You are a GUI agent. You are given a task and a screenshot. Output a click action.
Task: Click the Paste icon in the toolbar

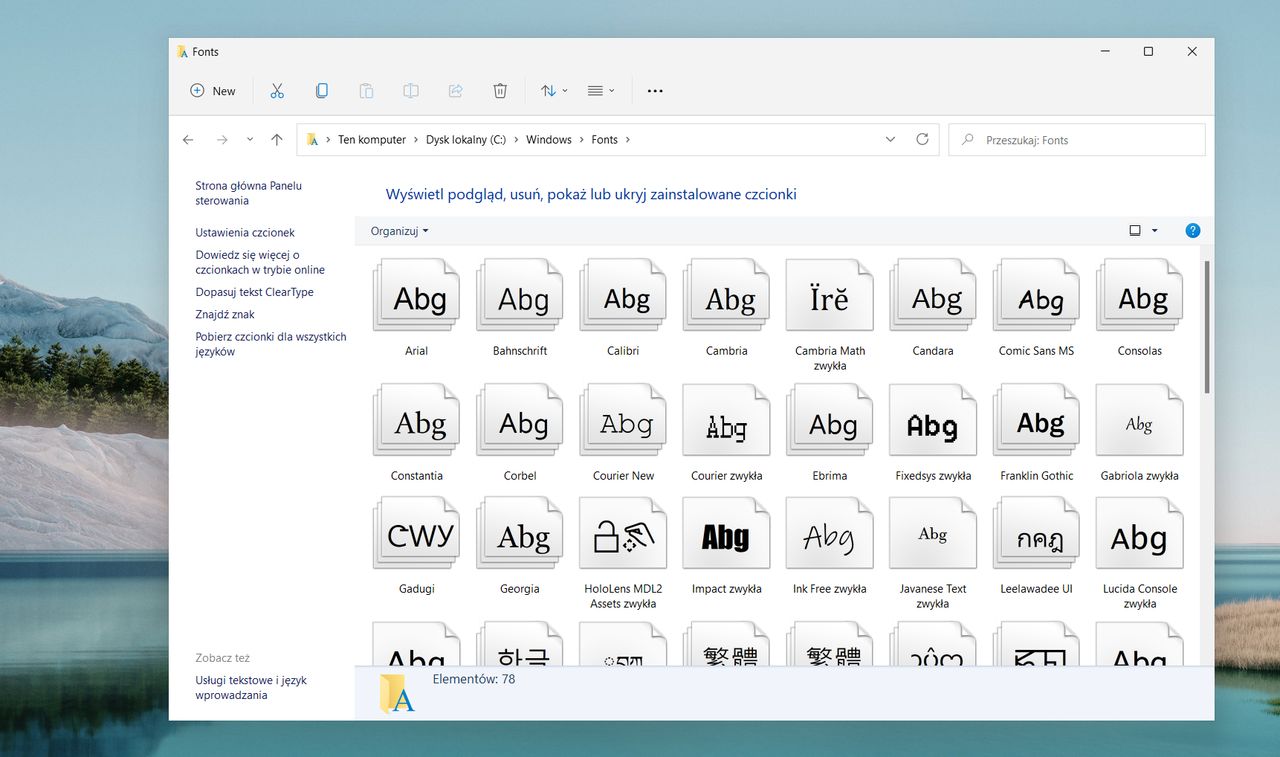[366, 90]
